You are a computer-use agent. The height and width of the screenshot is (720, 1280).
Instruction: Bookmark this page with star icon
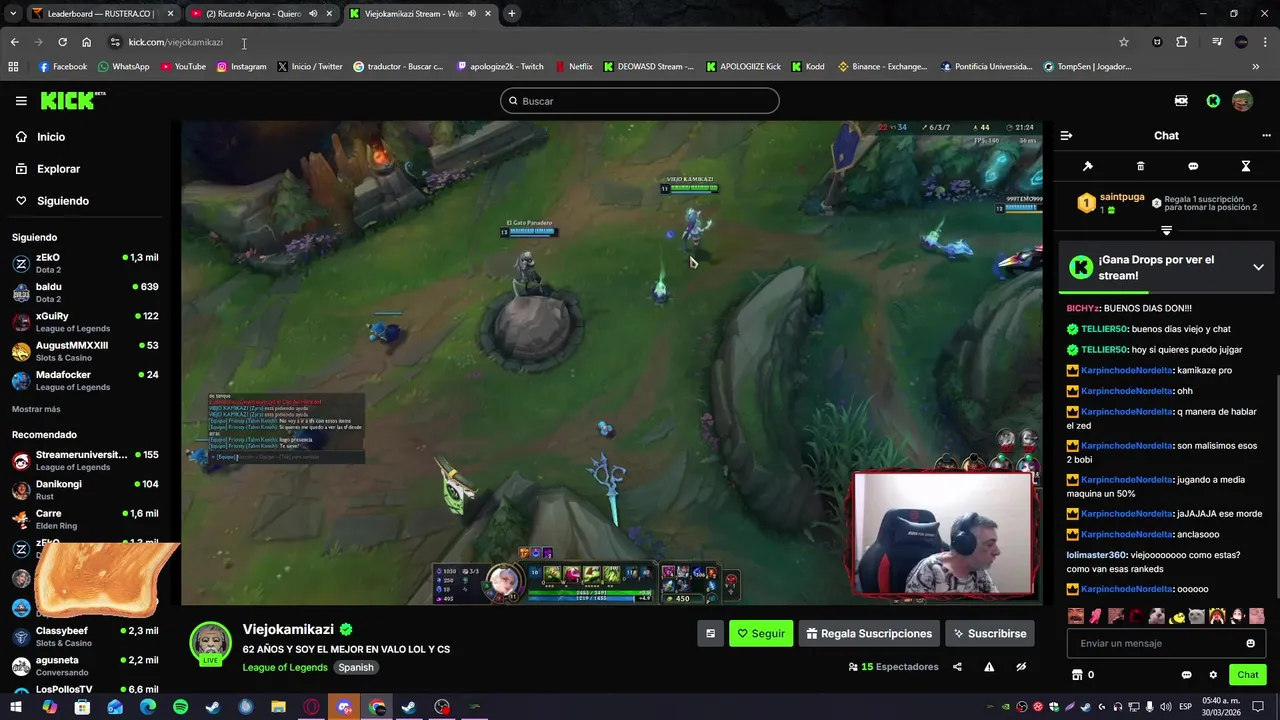point(1124,42)
